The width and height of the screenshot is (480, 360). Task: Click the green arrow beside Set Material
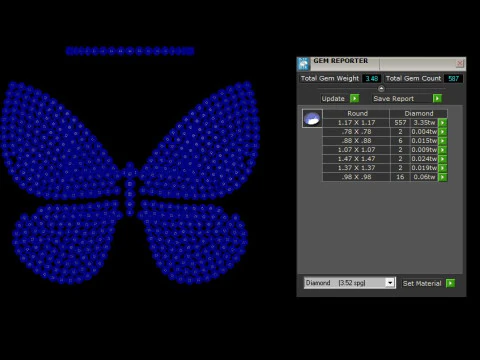pyautogui.click(x=450, y=283)
